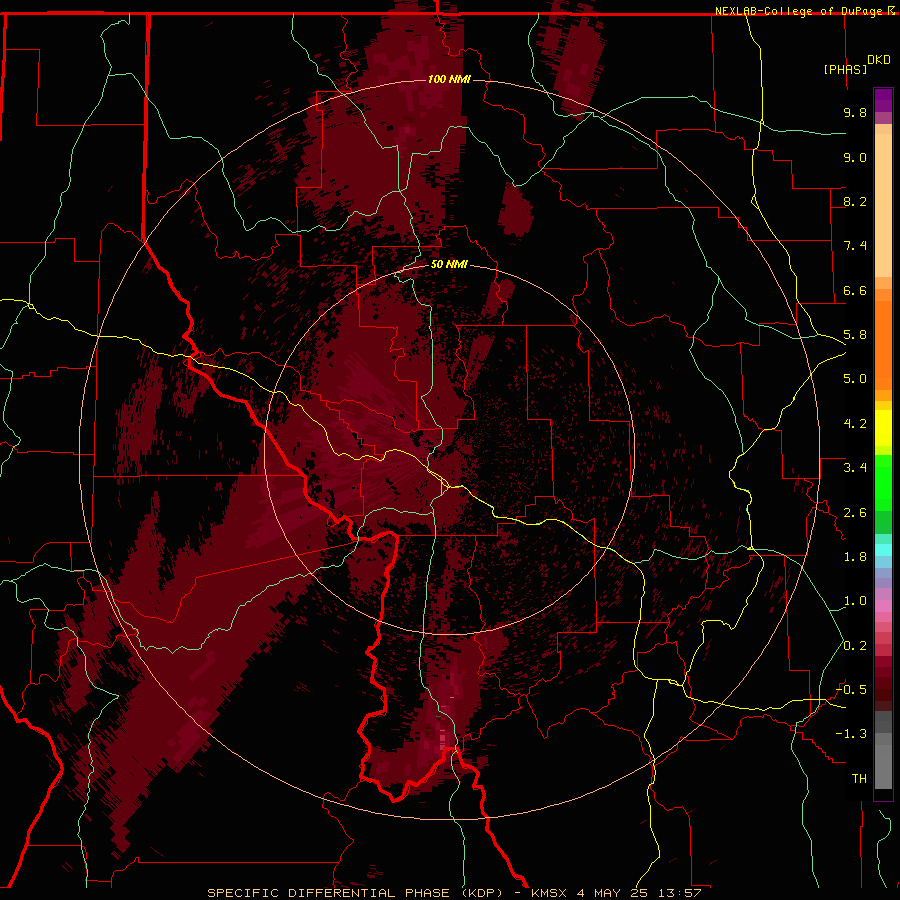Click the cyan band of the color bar
This screenshot has height=900, width=900.
tap(883, 550)
